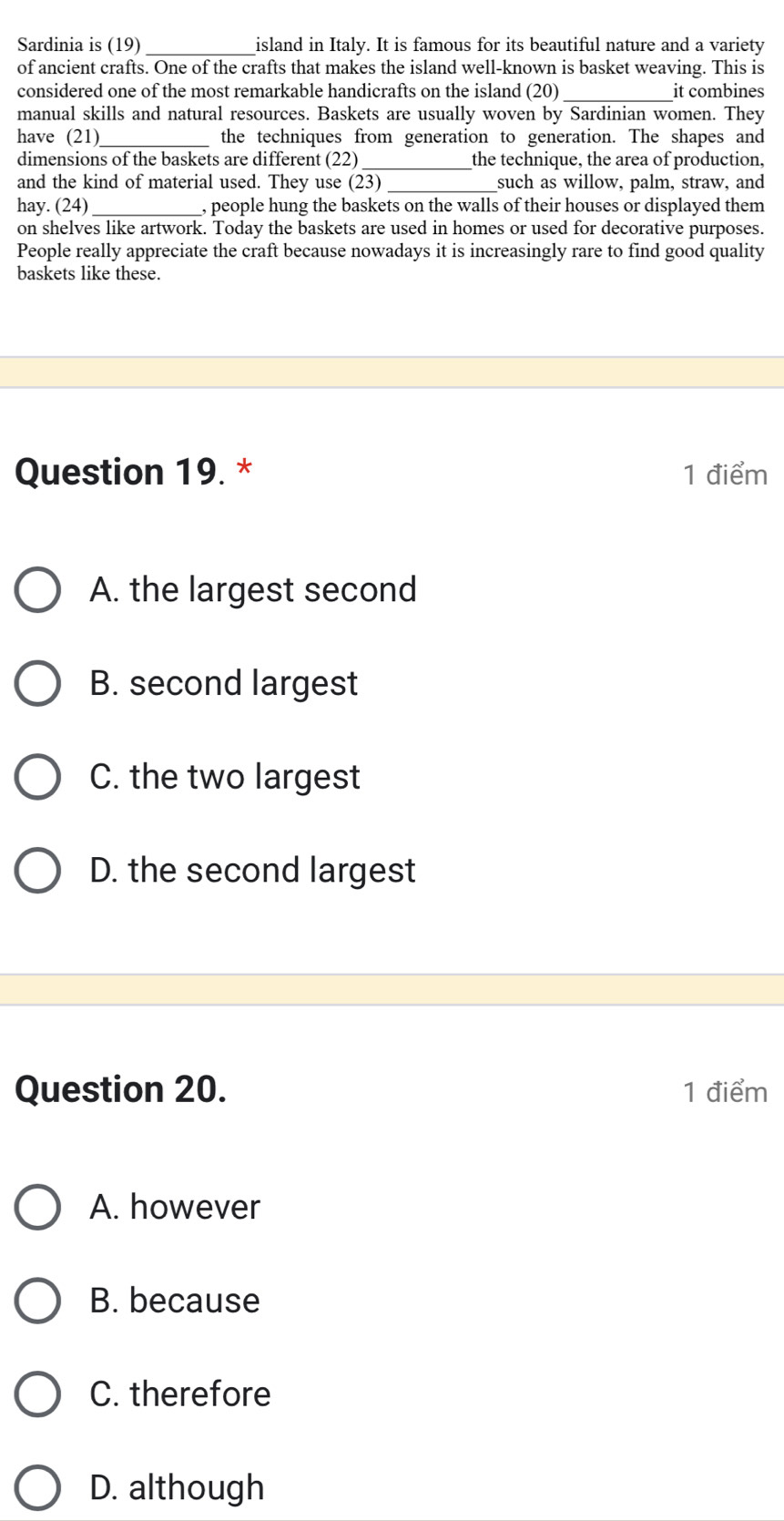This screenshot has height=1521, width=784.
Task: Click the 'B. second largest' answer text
Action: [x=224, y=683]
